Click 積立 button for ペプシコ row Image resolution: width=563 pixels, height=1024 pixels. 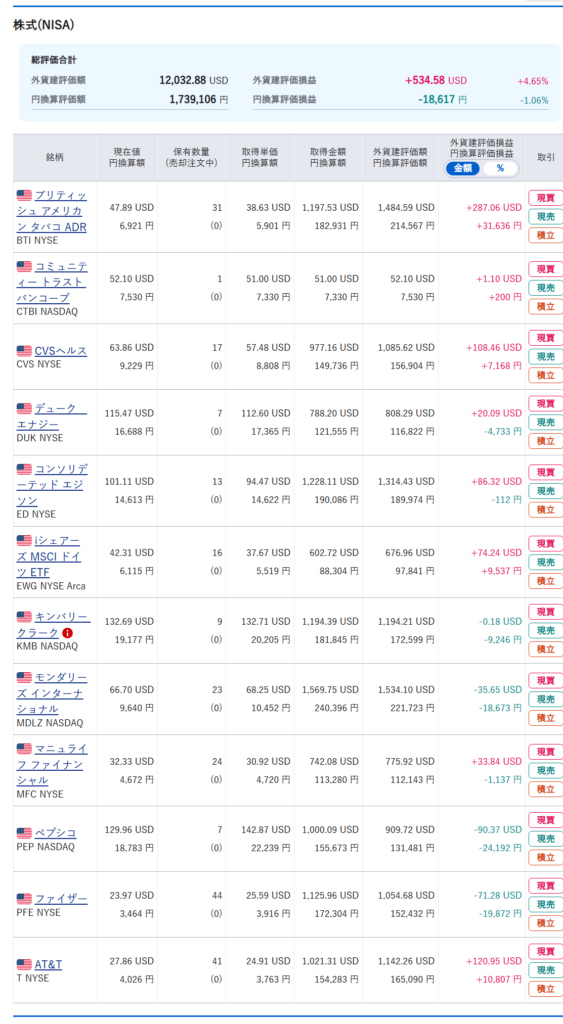click(x=545, y=857)
